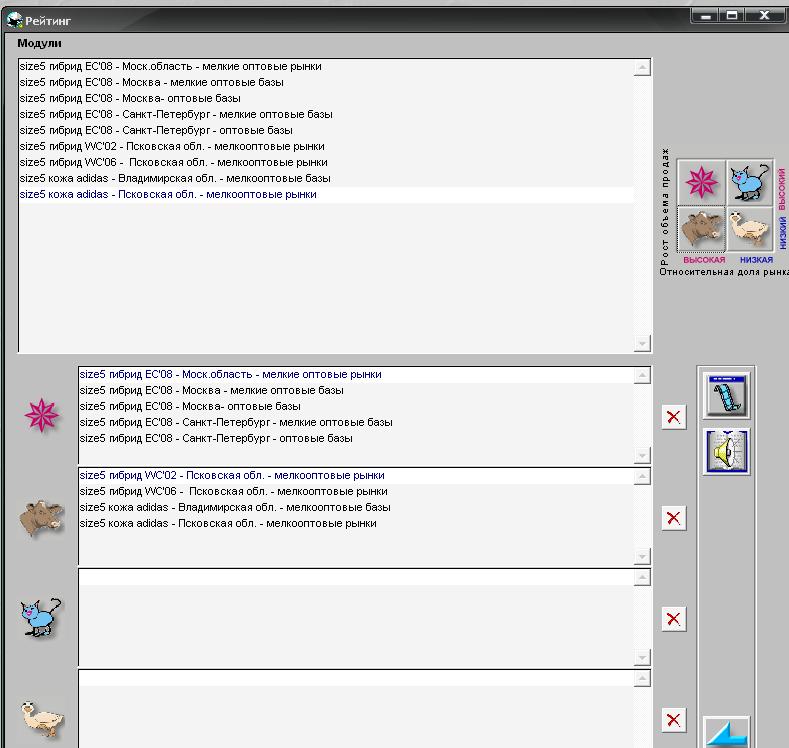Select highlighted 'кожа adidas - Псковская обл.' in Модули
789x748 pixels.
[x=326, y=195]
